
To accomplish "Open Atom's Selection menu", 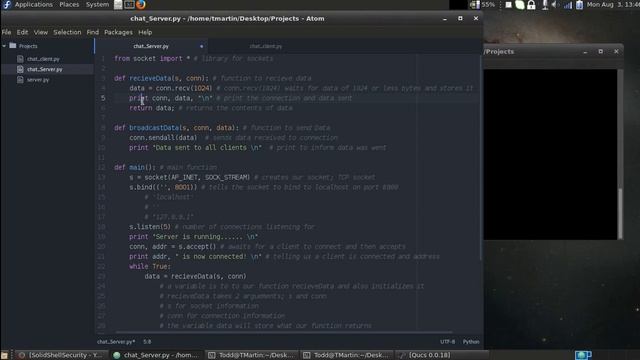I will [67, 32].
